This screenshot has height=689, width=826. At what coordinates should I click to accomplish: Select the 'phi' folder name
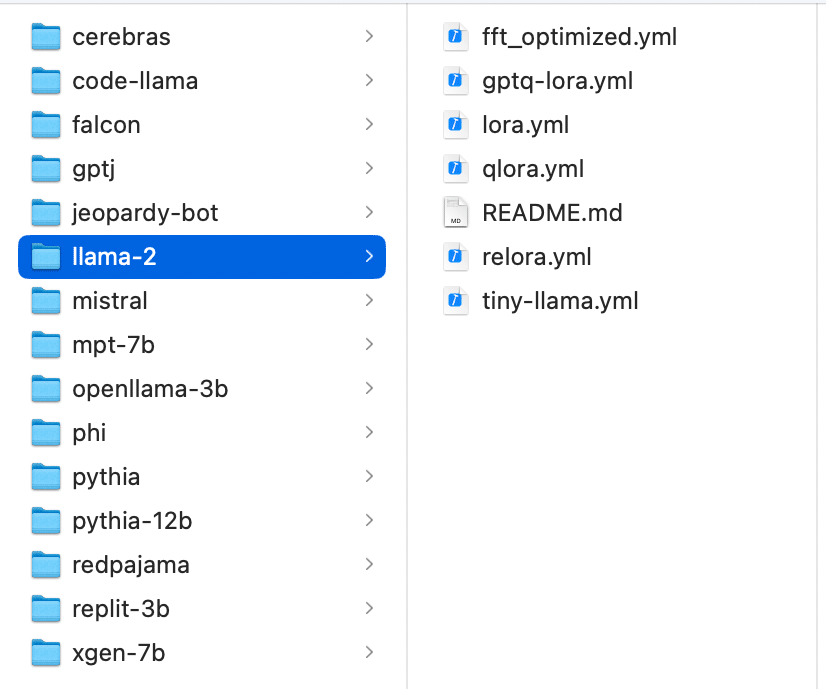click(x=89, y=434)
